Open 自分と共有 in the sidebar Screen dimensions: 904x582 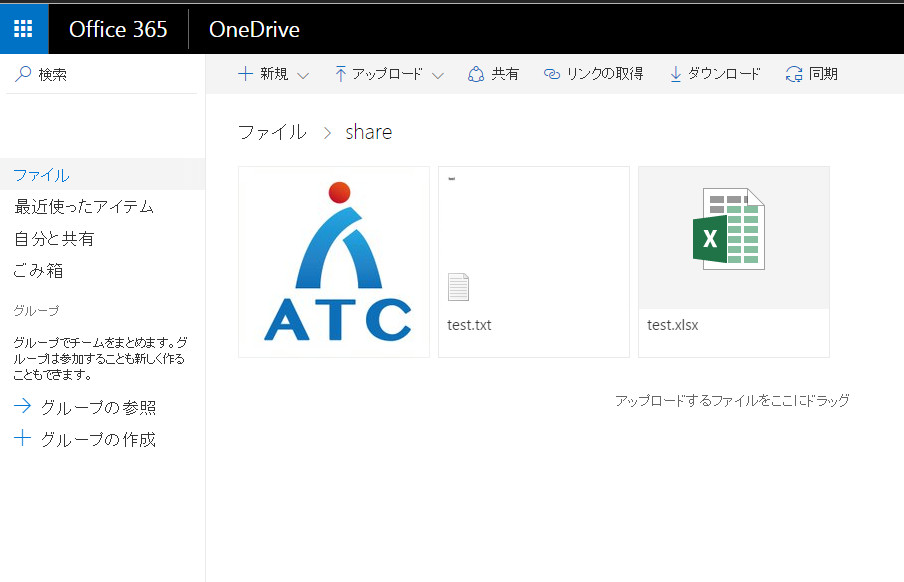[x=54, y=238]
